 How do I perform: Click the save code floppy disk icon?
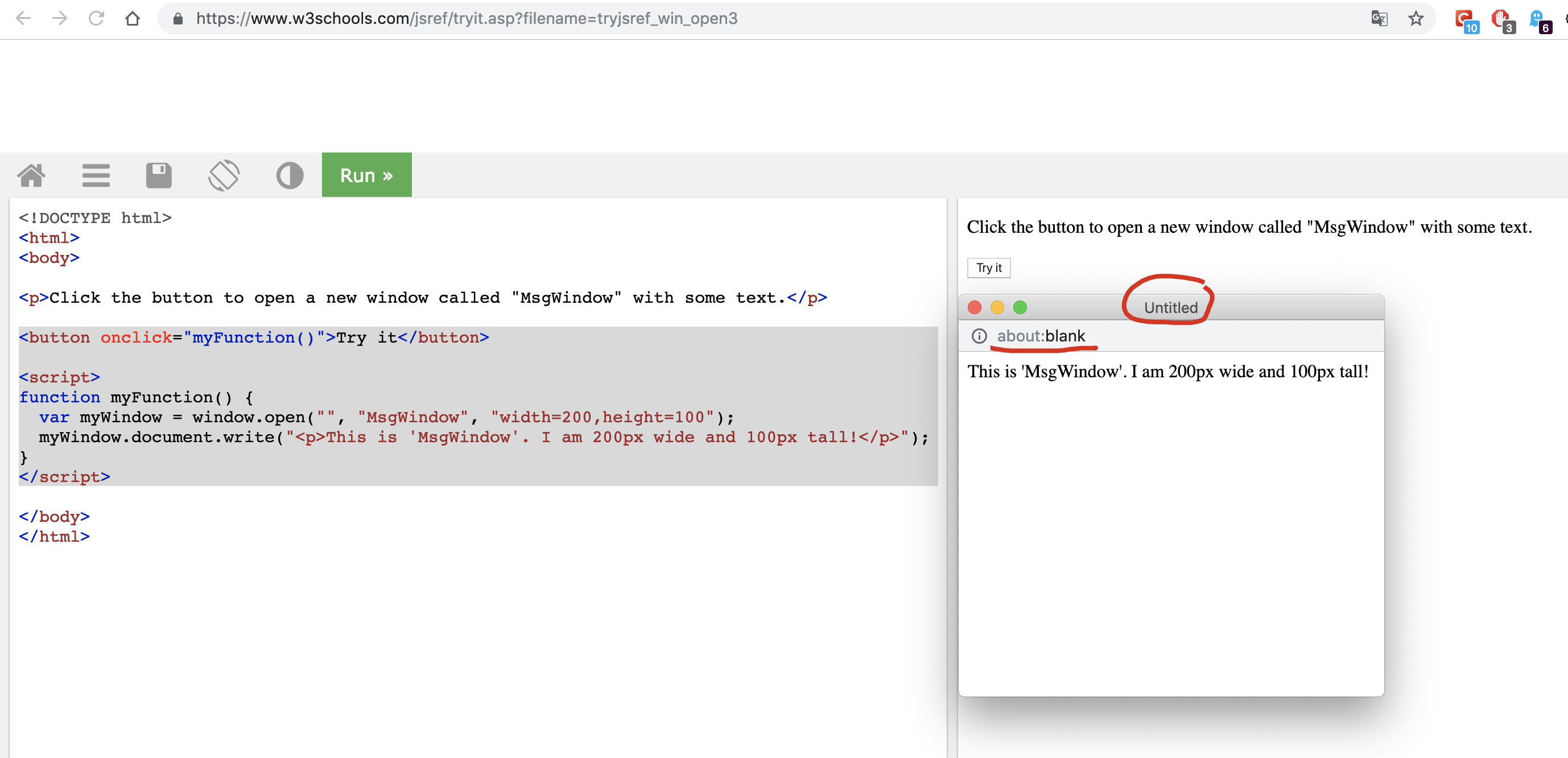point(159,175)
